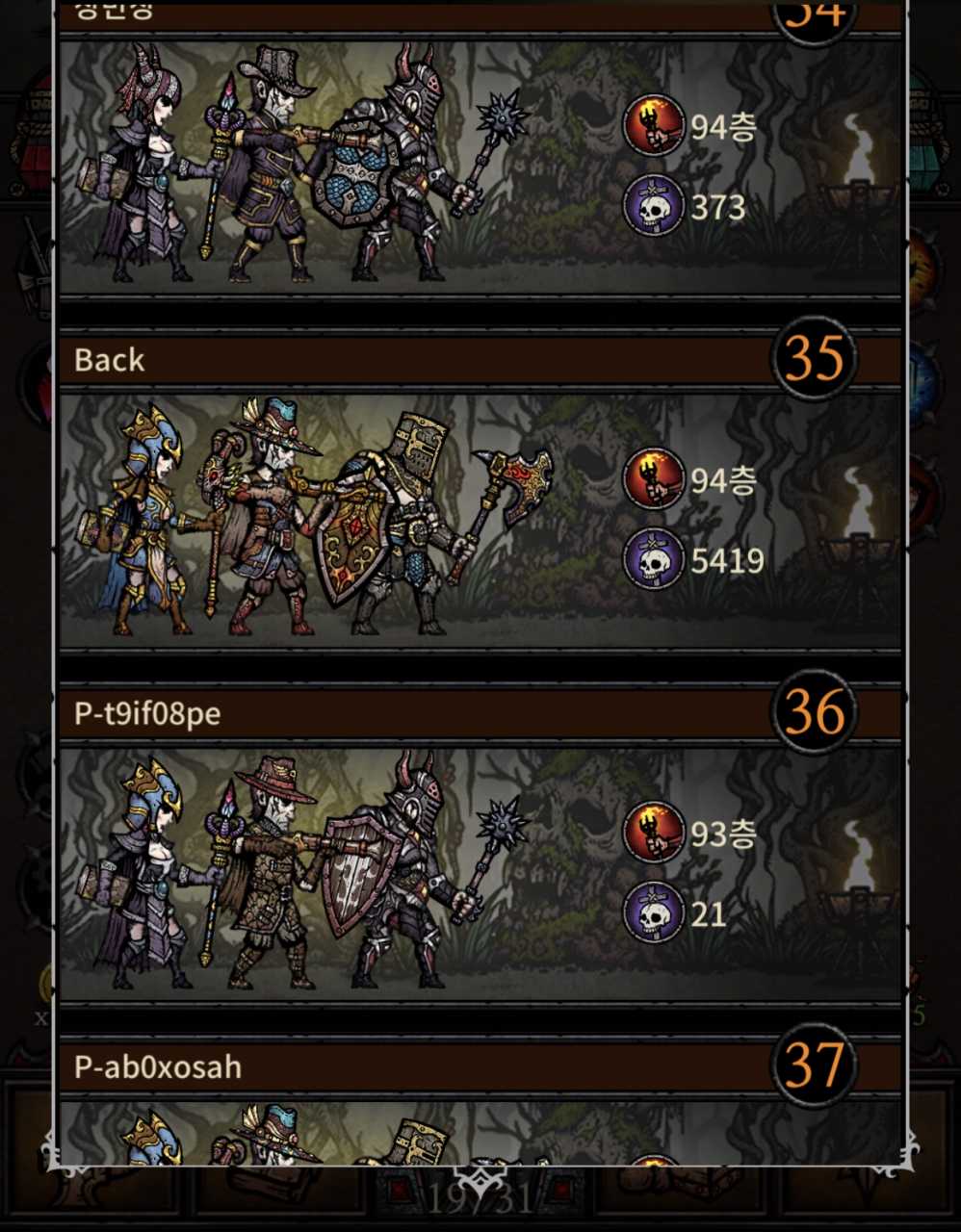Click the skull icon next to 21
The image size is (961, 1232).
(x=654, y=912)
